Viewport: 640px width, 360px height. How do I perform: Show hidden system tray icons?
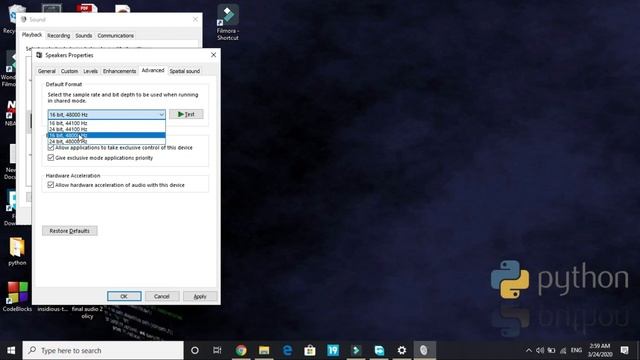529,350
